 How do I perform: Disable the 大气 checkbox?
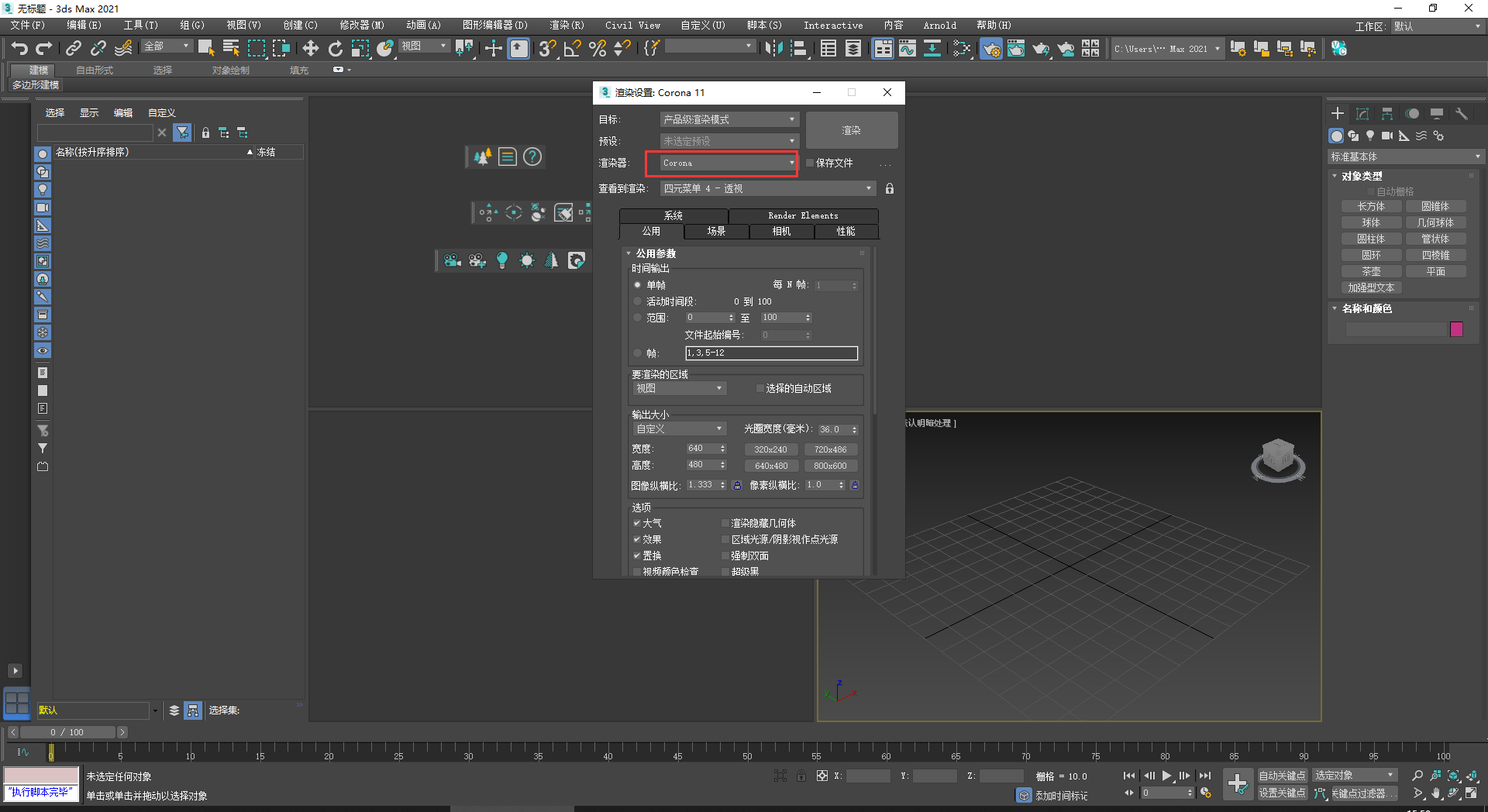coord(636,523)
